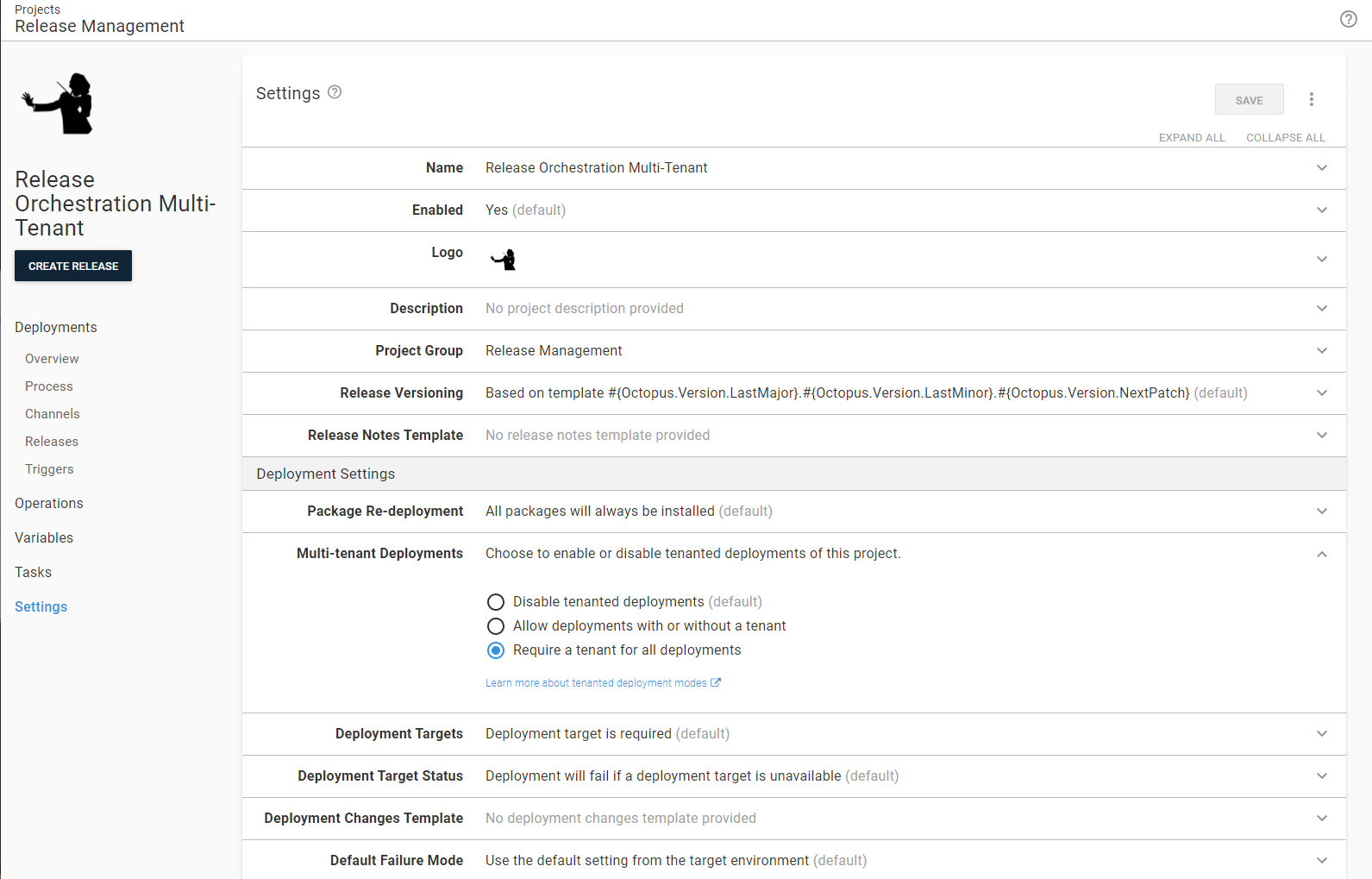Click the Release Management header title
The height and width of the screenshot is (879, 1372).
pos(99,27)
